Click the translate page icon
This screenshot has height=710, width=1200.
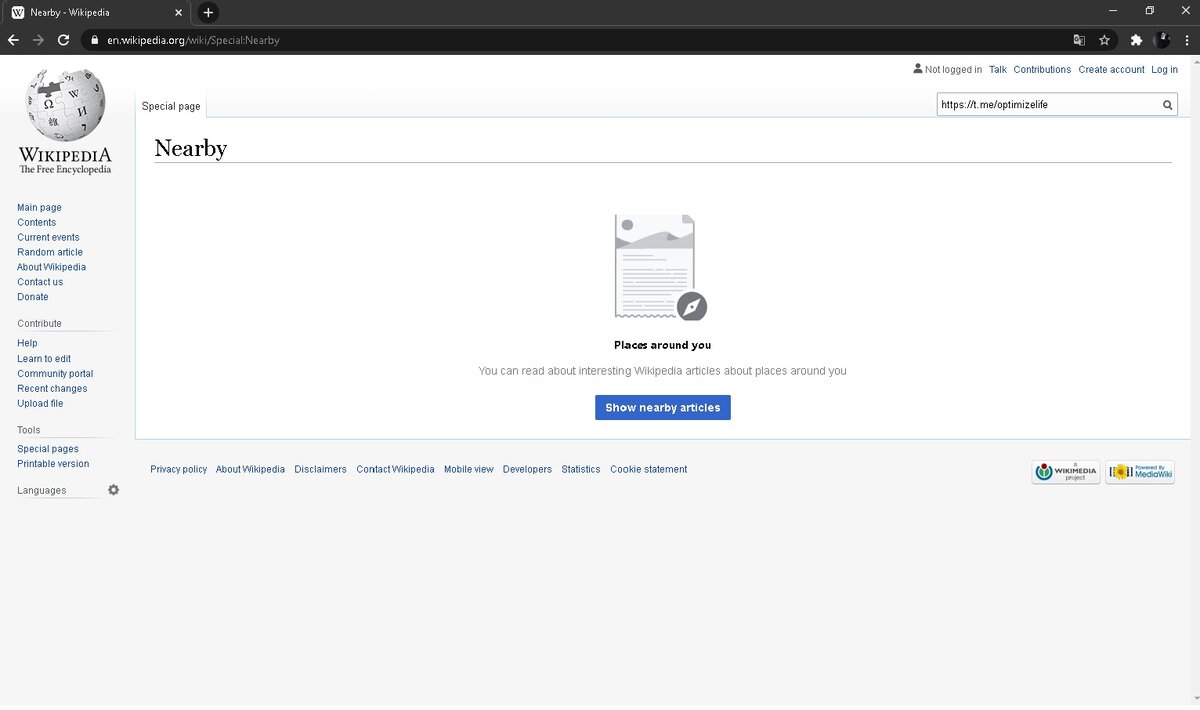(1079, 40)
